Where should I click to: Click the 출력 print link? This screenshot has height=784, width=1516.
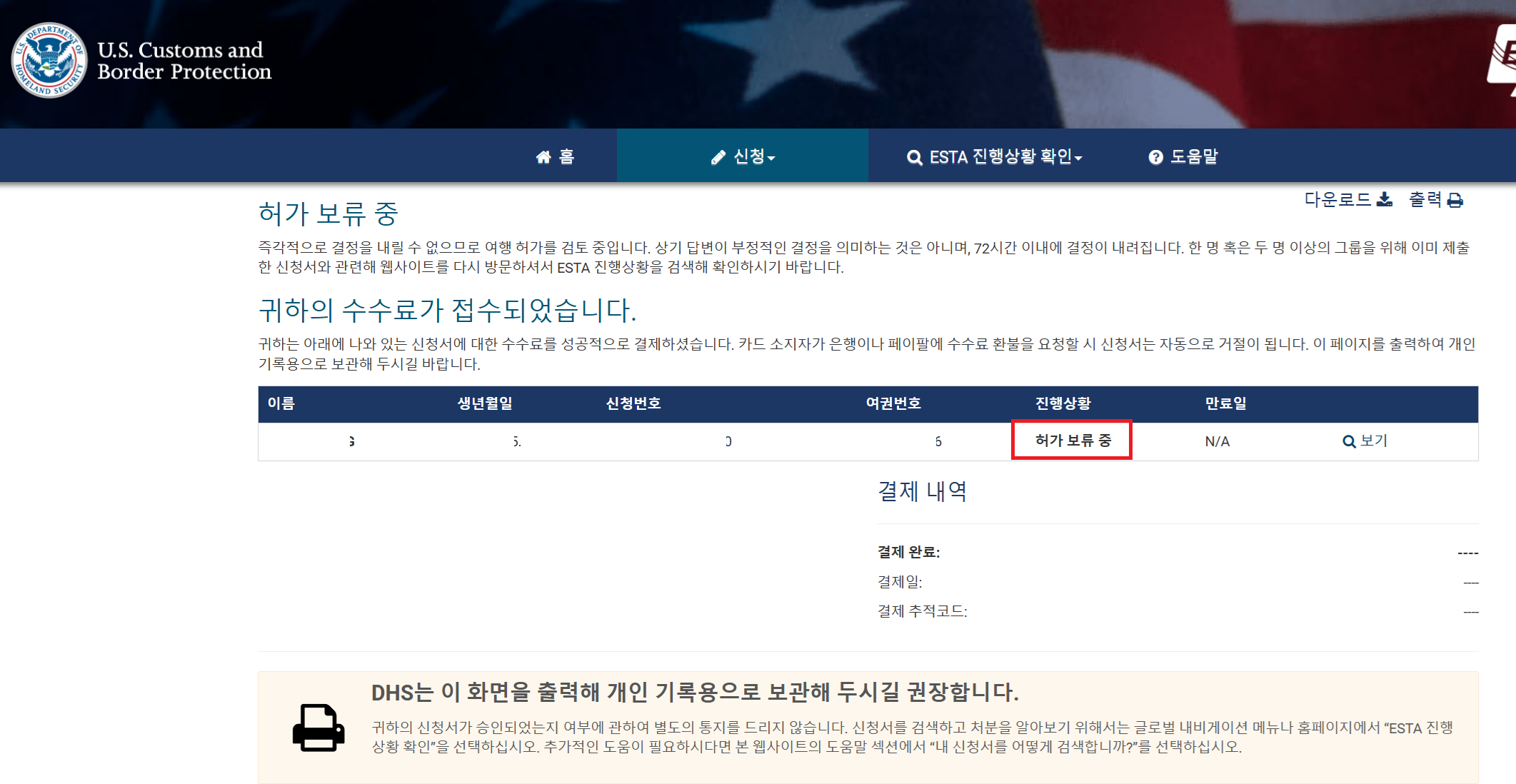1425,200
